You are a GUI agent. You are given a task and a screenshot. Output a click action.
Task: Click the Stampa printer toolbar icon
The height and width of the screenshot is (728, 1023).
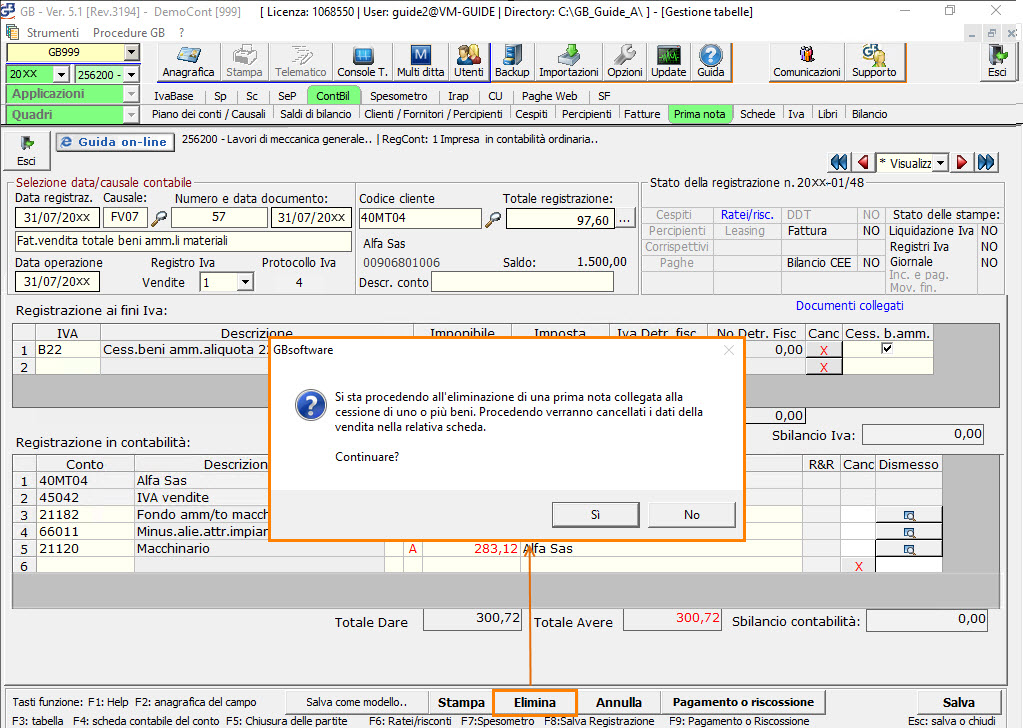pyautogui.click(x=244, y=62)
